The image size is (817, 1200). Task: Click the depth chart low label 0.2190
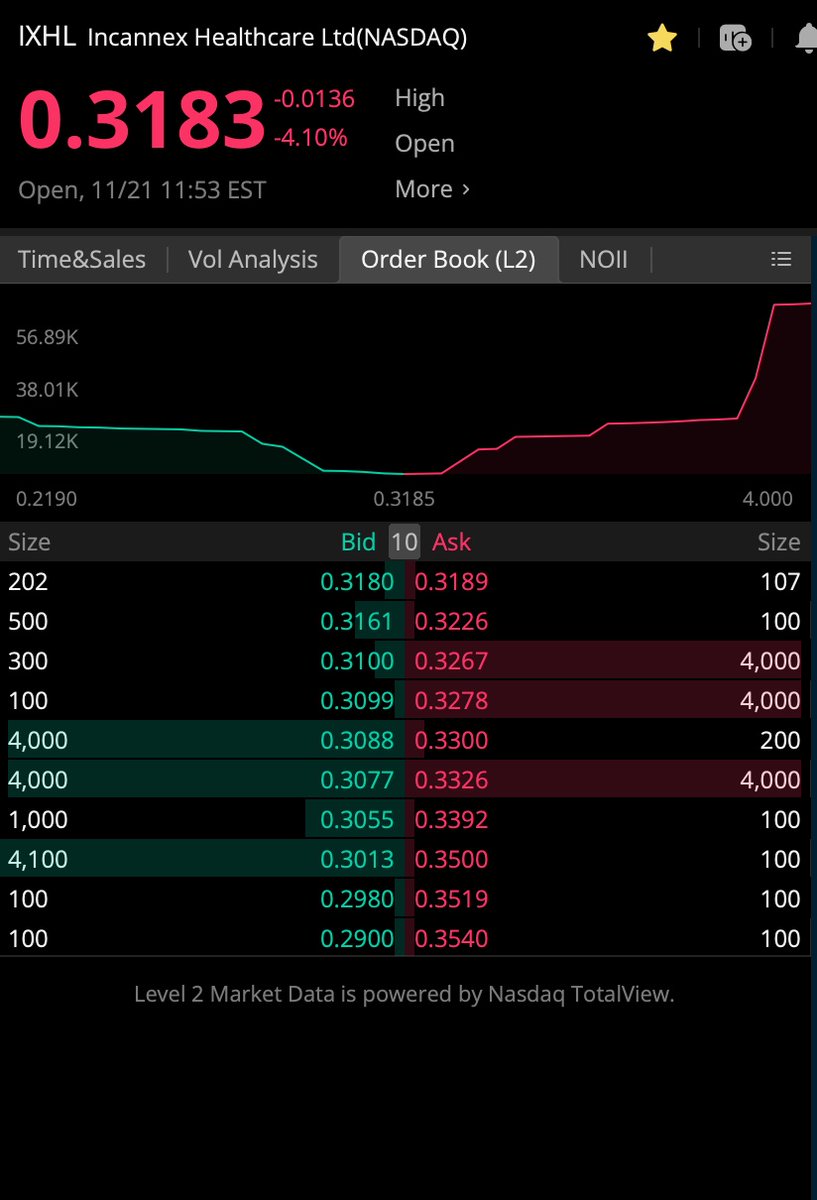tap(47, 498)
